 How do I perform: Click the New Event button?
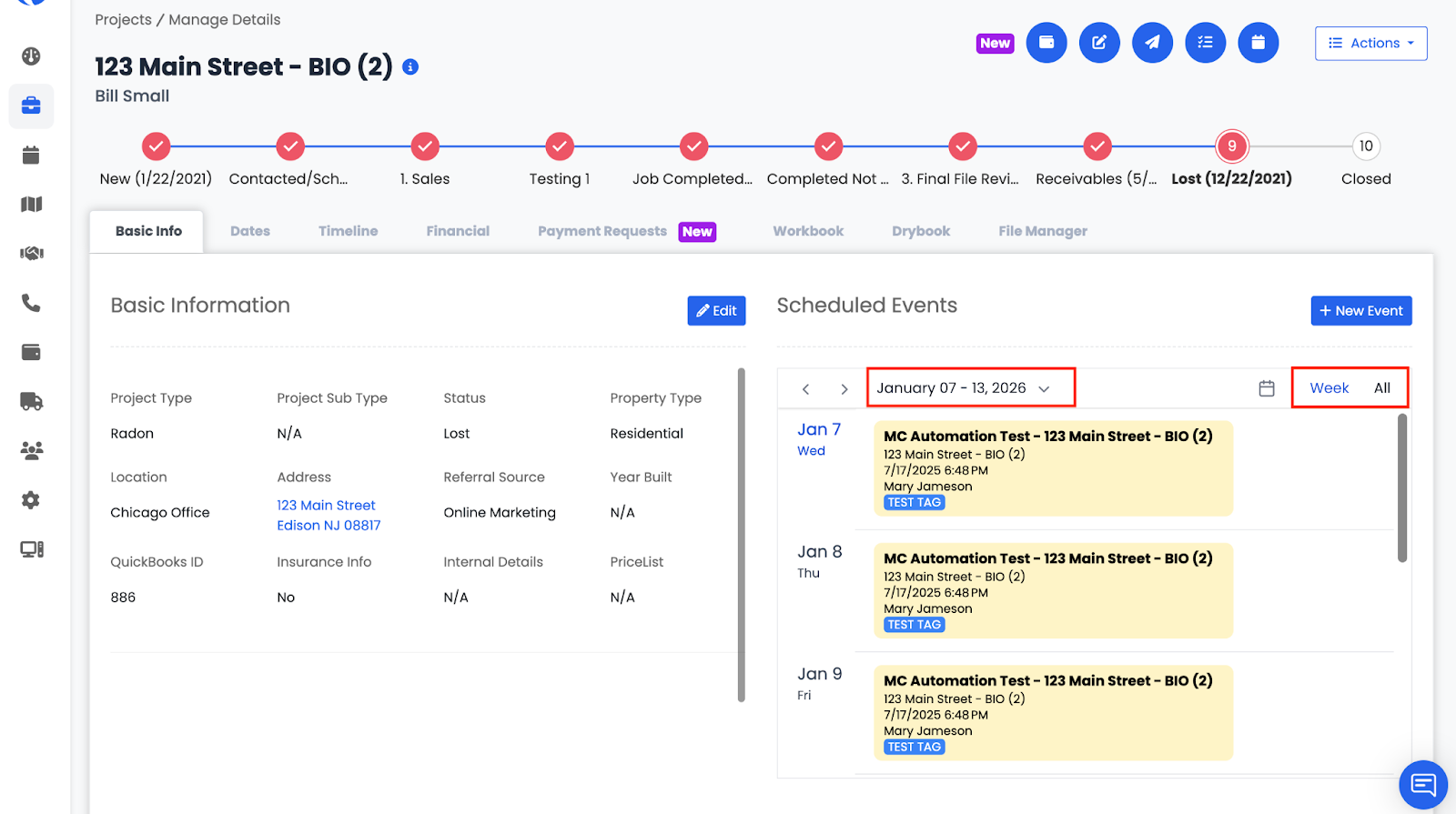tap(1360, 311)
